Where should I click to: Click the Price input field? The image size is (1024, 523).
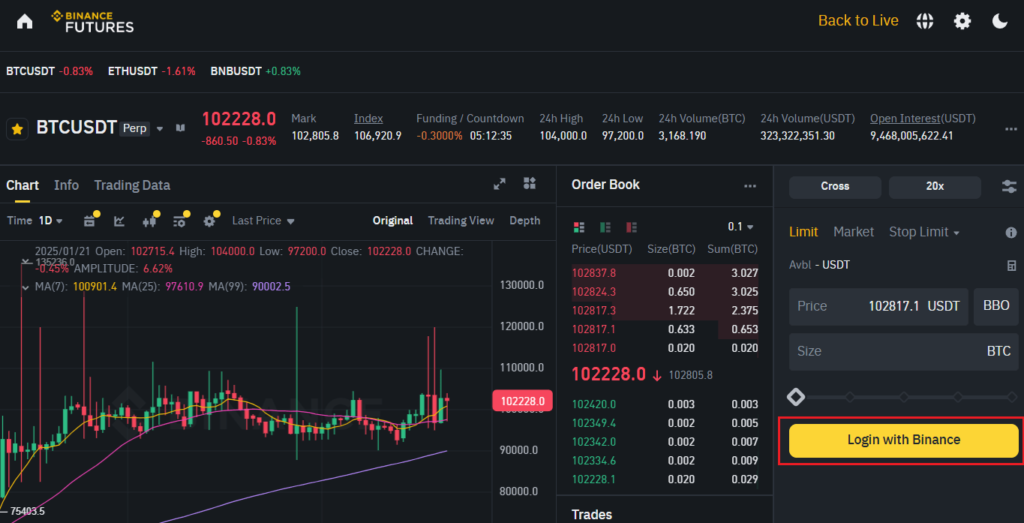coord(878,306)
